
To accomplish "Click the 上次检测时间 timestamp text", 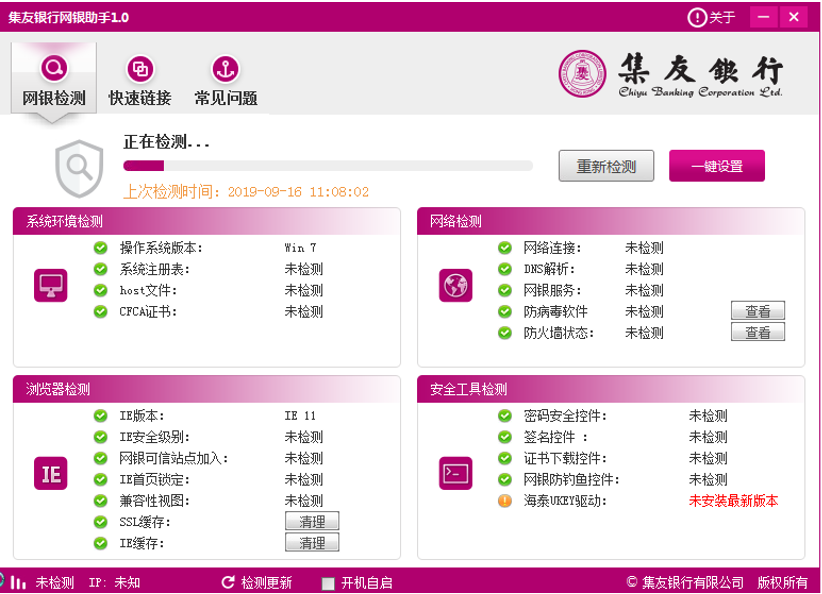I will click(x=246, y=191).
